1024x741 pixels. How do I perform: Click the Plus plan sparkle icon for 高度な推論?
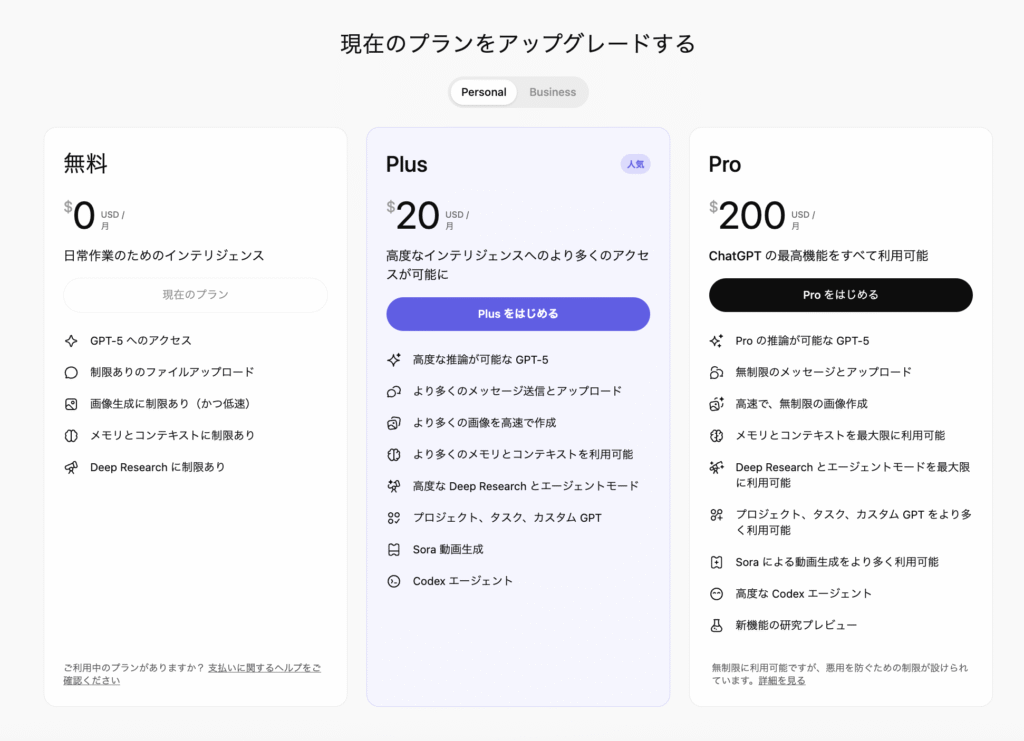click(x=393, y=359)
